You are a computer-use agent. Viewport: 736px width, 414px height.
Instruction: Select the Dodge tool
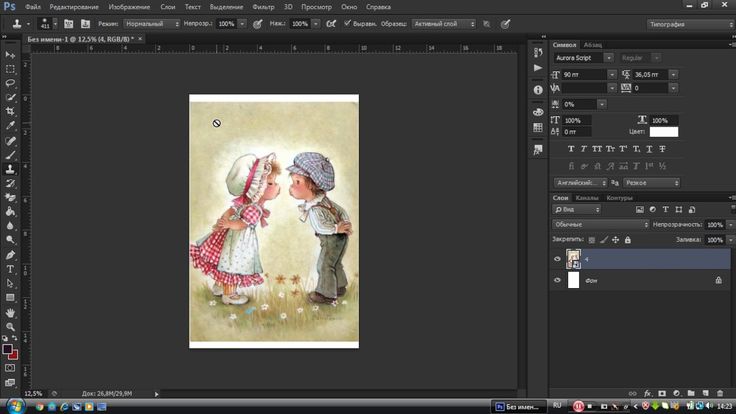(x=10, y=240)
